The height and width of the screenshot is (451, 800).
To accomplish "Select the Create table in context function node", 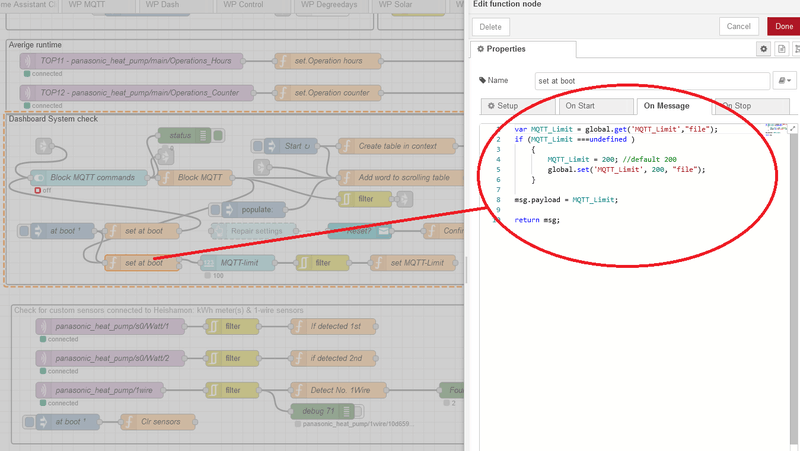I will (395, 146).
